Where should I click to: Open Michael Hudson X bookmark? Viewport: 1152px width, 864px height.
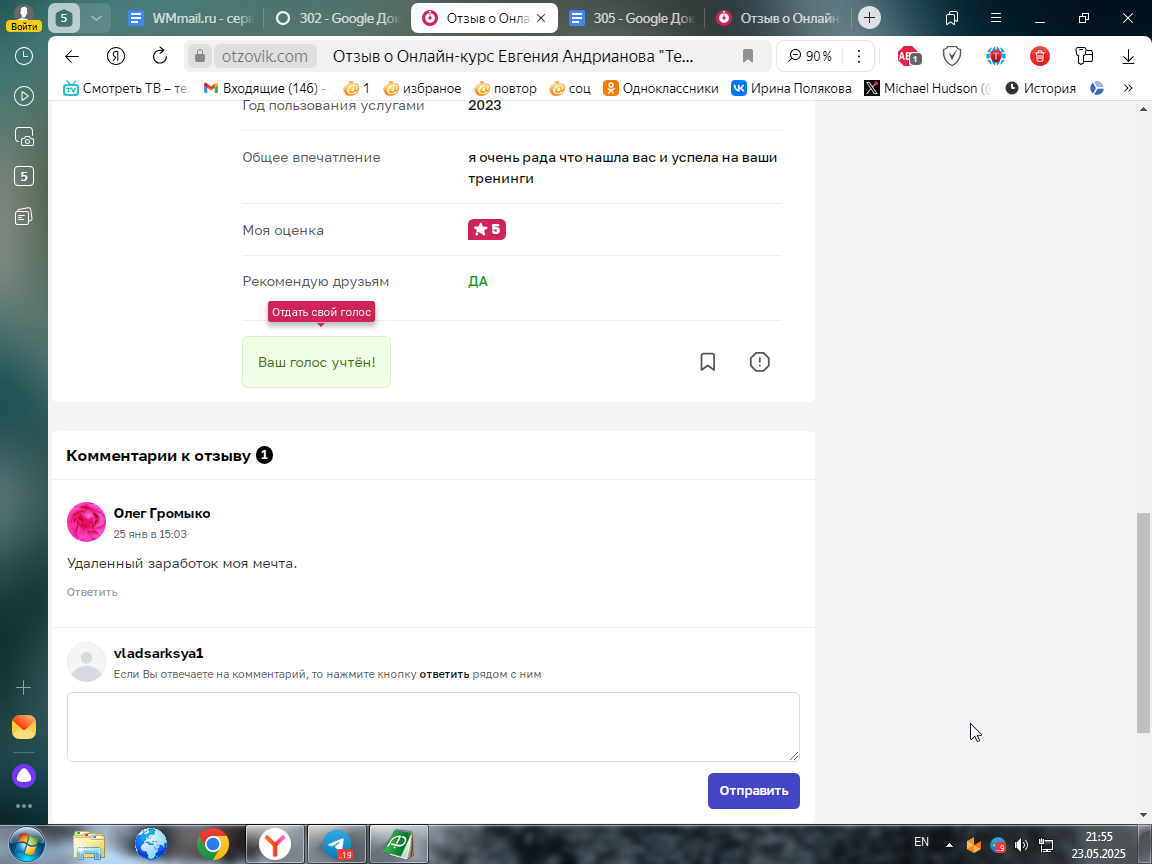(928, 88)
